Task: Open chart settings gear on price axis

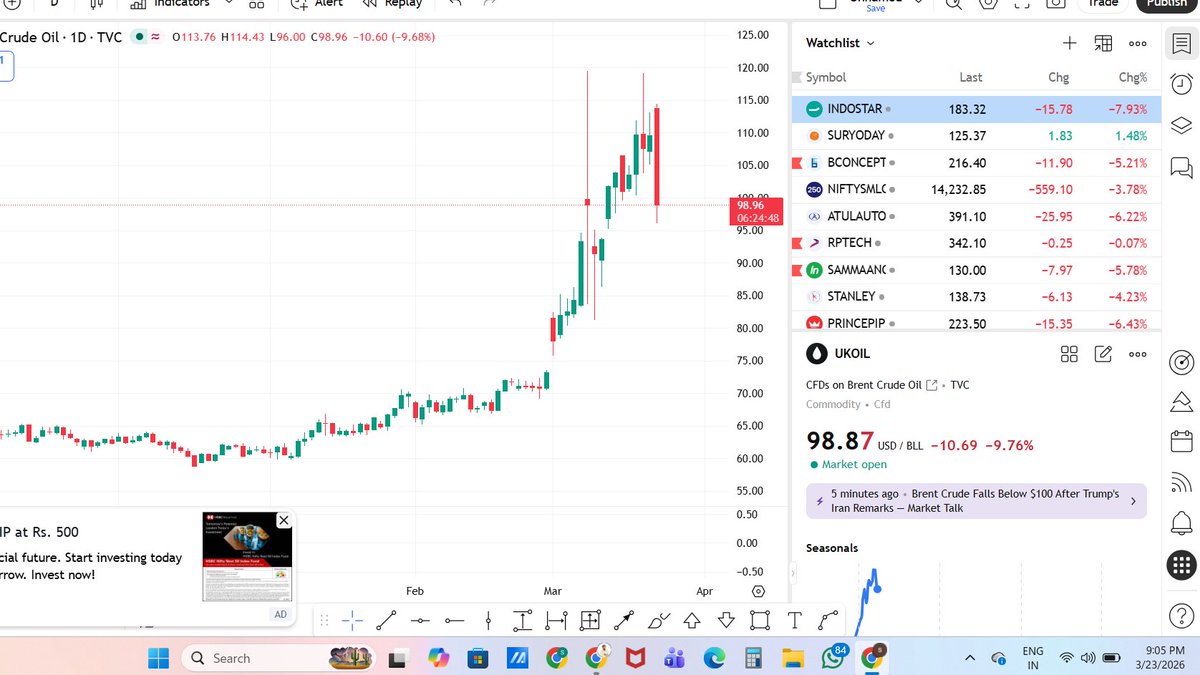Action: (x=758, y=591)
